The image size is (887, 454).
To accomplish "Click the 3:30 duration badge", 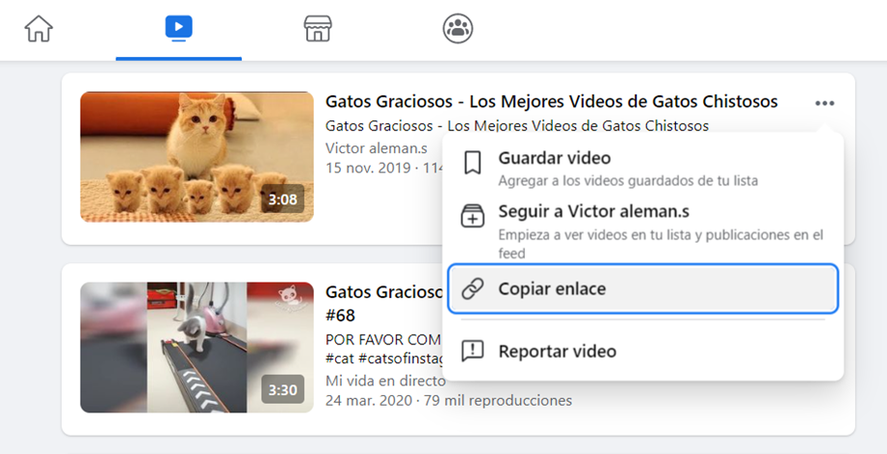I will [x=282, y=390].
